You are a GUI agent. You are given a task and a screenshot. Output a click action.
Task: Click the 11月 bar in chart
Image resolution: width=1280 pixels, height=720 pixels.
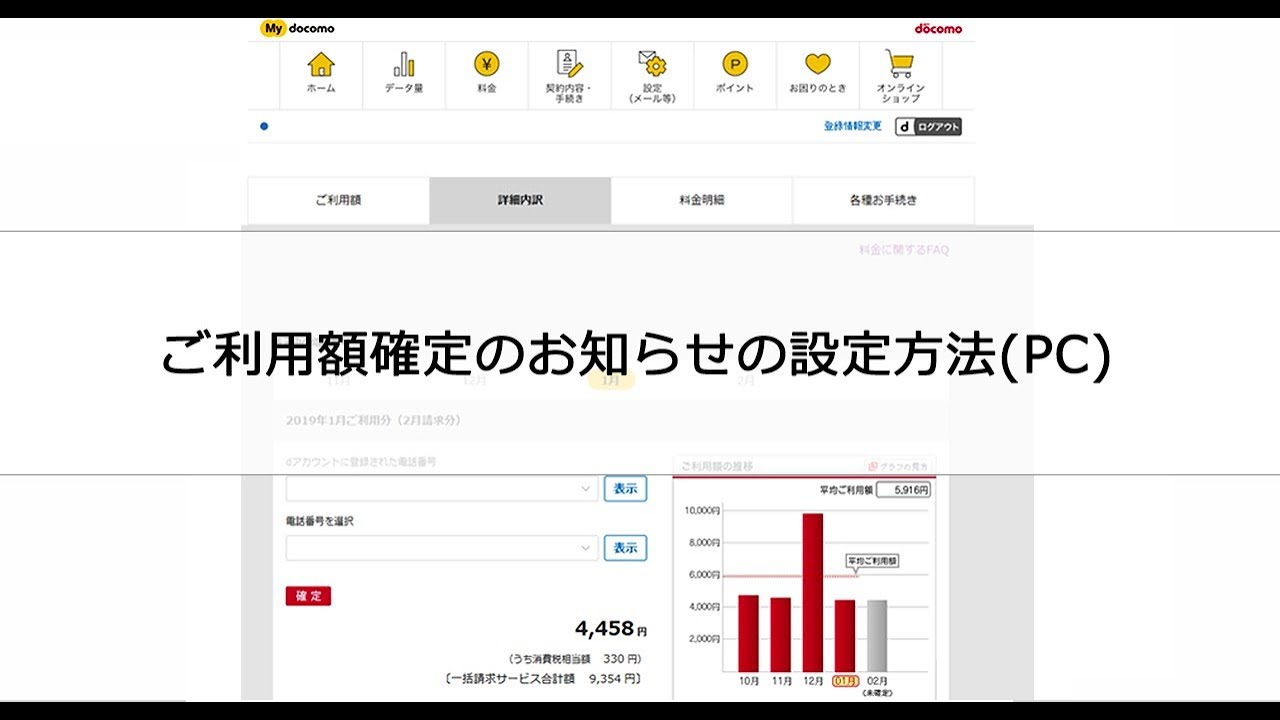coord(780,635)
